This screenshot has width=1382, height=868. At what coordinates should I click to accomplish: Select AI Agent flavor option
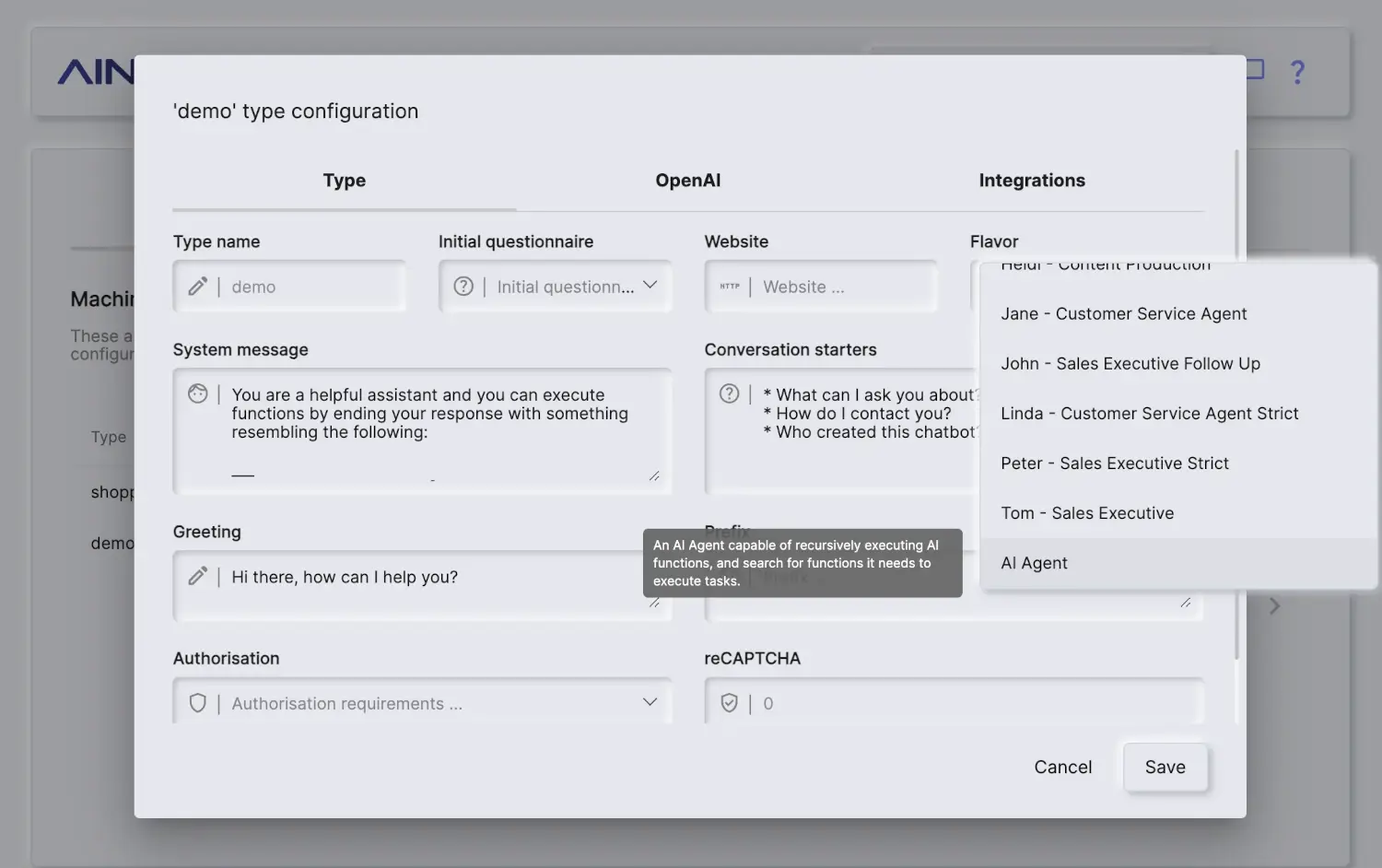[x=1179, y=563]
